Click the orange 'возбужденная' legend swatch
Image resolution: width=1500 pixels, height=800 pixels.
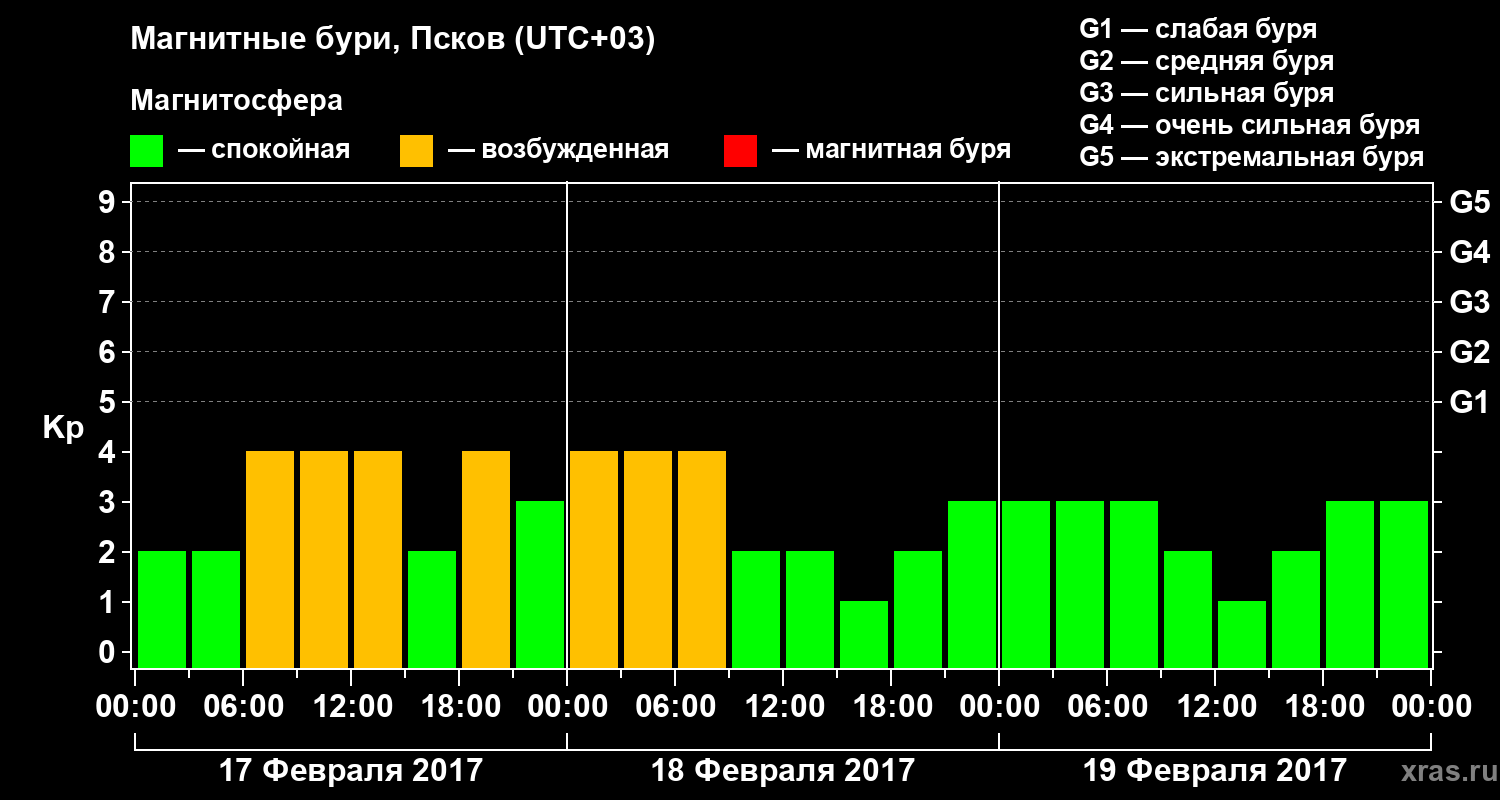(416, 151)
